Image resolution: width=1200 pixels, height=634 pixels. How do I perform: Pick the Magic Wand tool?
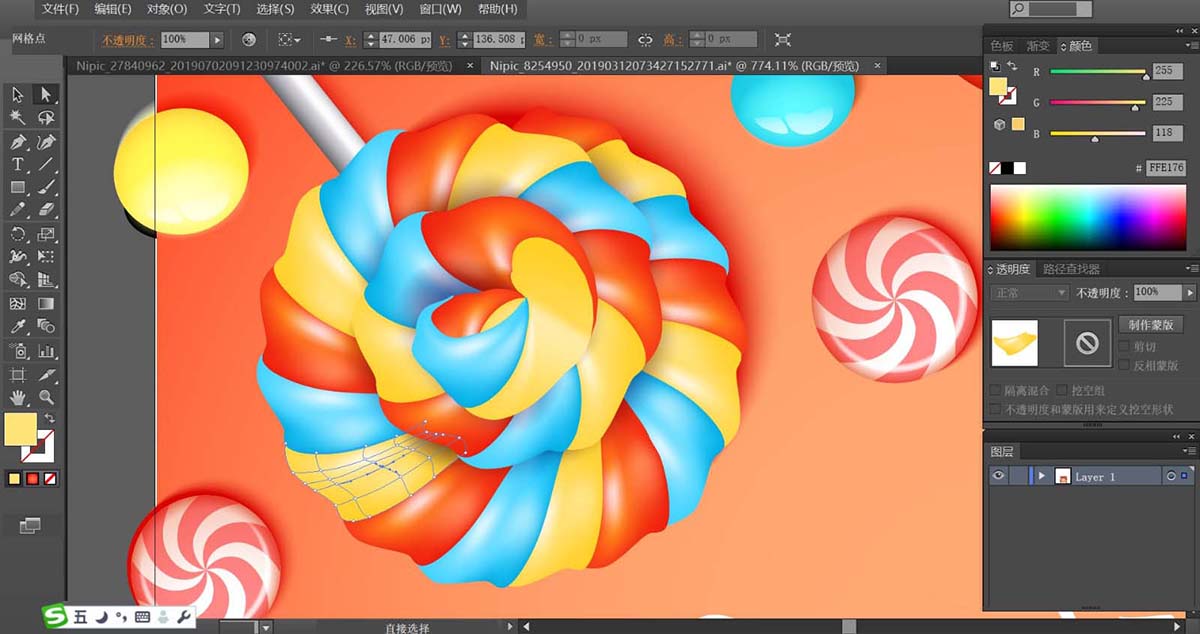(x=18, y=118)
